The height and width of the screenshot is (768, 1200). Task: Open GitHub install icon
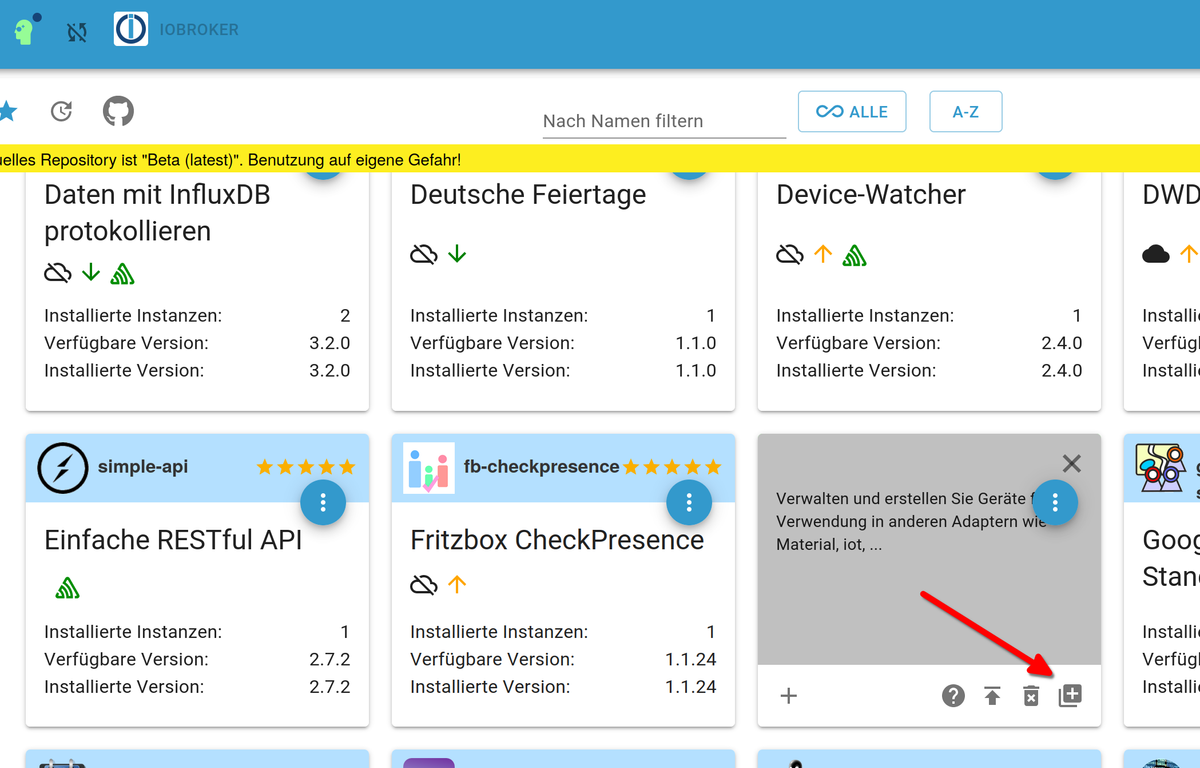(x=118, y=111)
